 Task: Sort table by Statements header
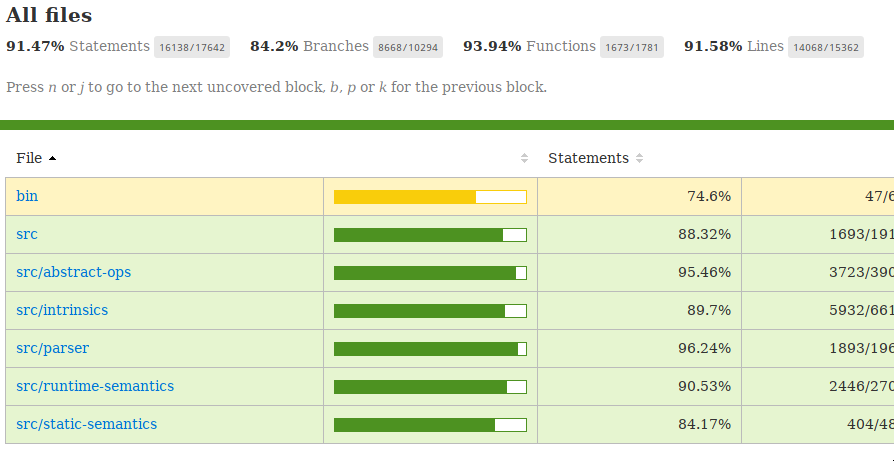click(588, 159)
